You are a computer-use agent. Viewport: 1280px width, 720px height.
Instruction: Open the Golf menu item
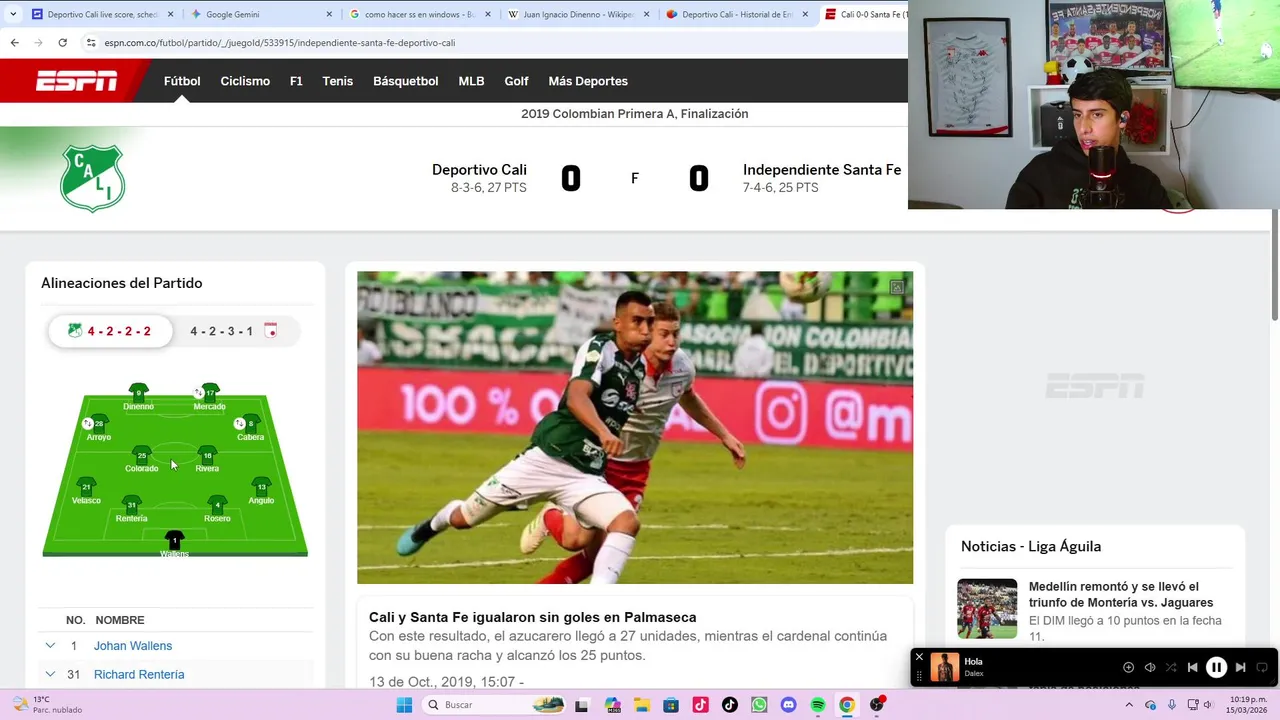tap(517, 81)
